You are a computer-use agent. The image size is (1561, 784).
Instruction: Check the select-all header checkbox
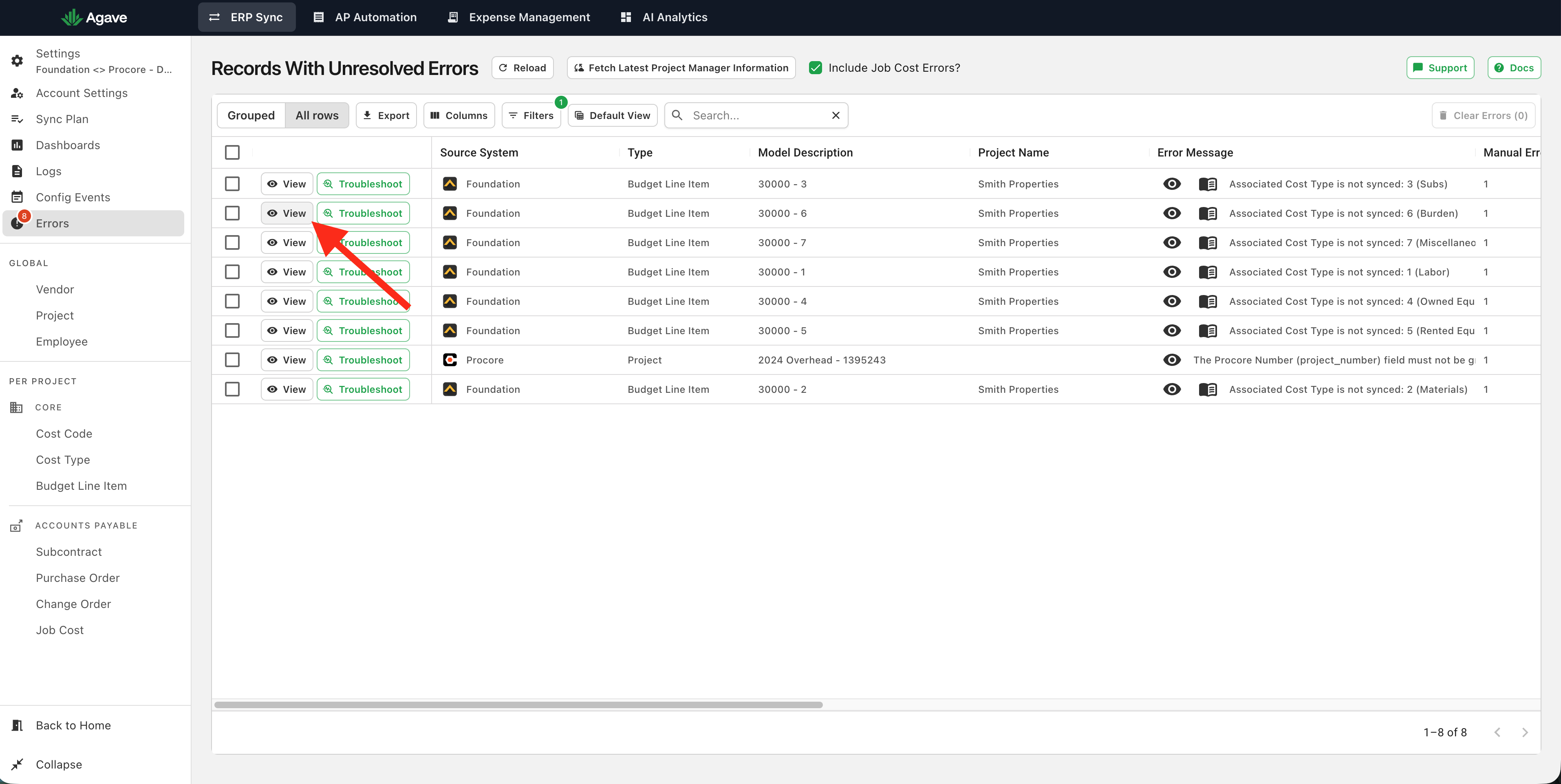coord(232,152)
